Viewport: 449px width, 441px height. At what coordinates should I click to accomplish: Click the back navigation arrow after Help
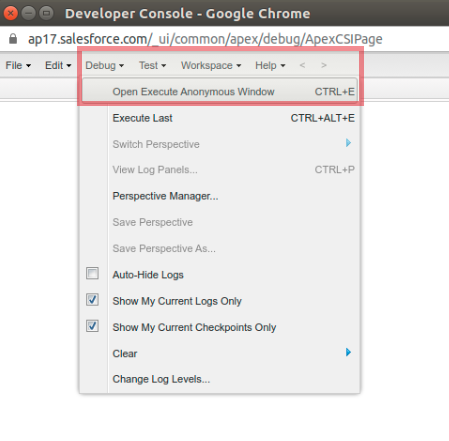pos(302,65)
